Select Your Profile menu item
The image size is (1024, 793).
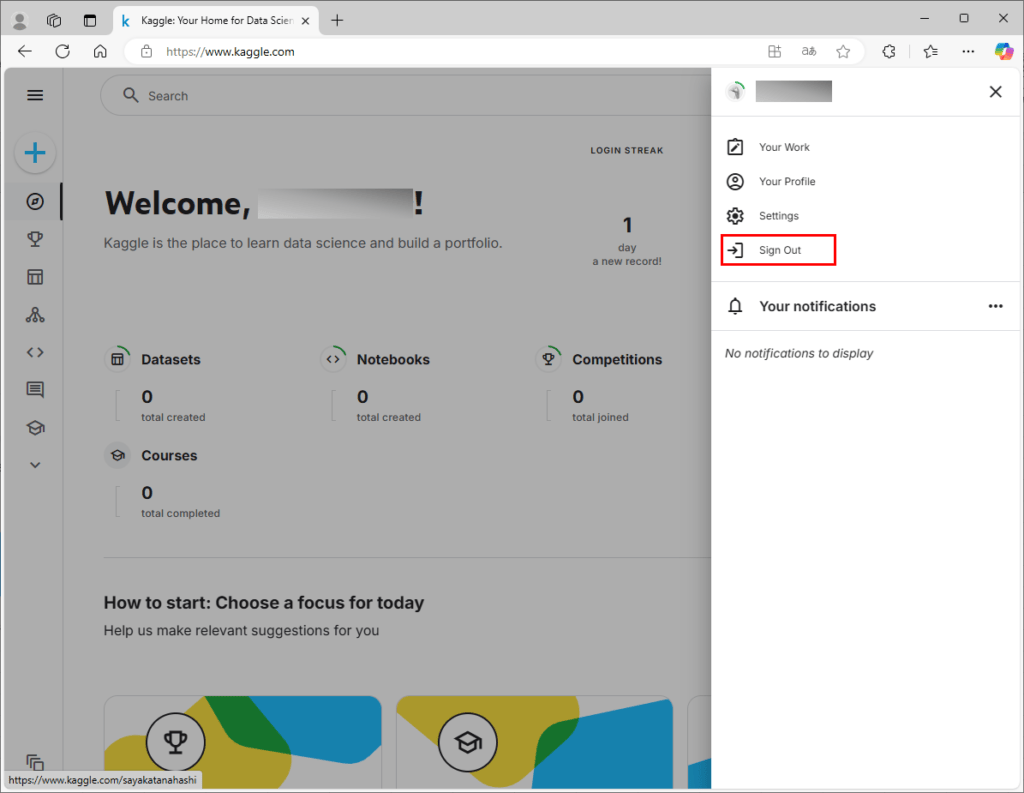(786, 181)
